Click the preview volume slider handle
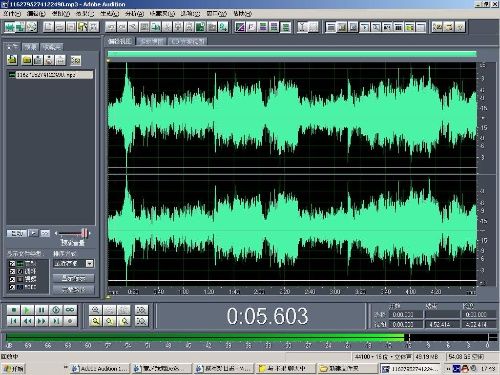Screen dimensions: 500x375 coord(84,233)
